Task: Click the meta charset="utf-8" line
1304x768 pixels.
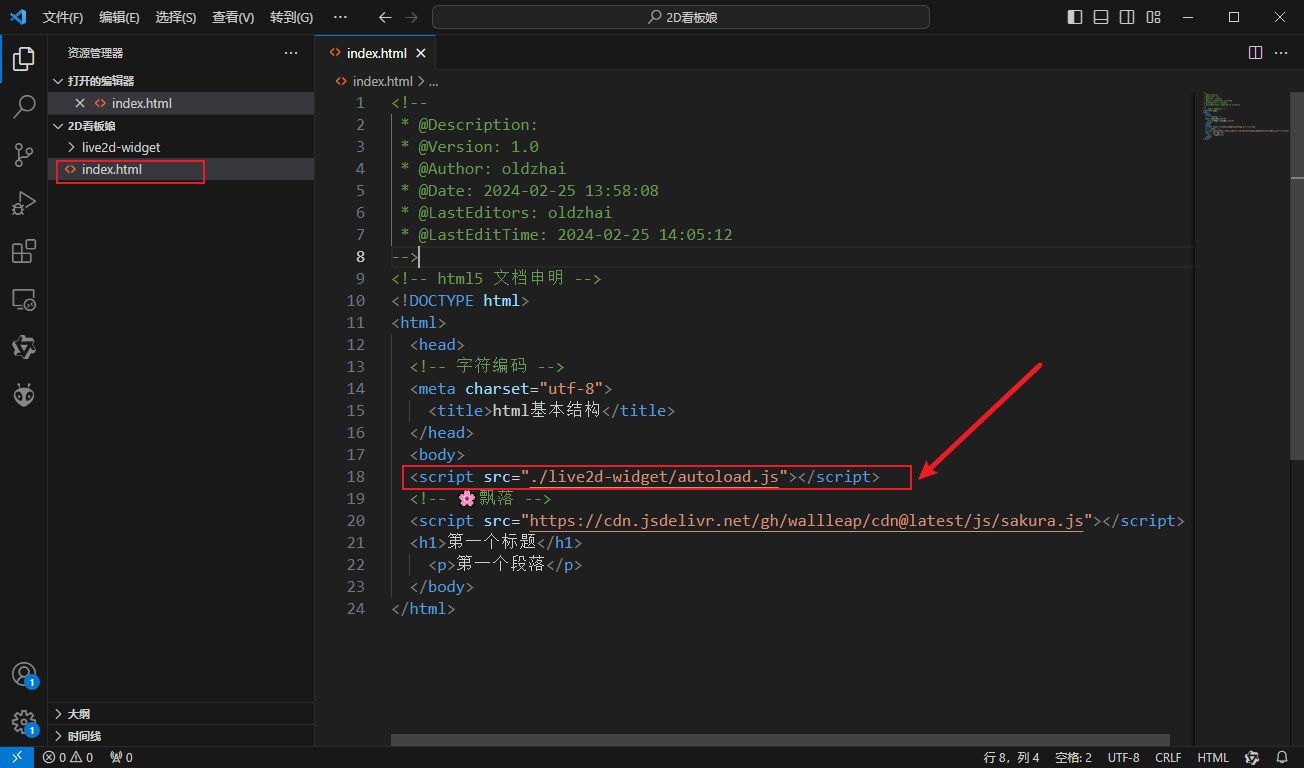Action: point(510,389)
